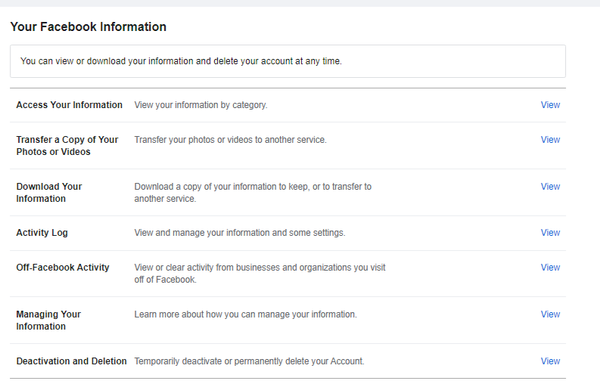This screenshot has height=384, width=600.
Task: Click the Activity Log row title
Action: coord(42,233)
